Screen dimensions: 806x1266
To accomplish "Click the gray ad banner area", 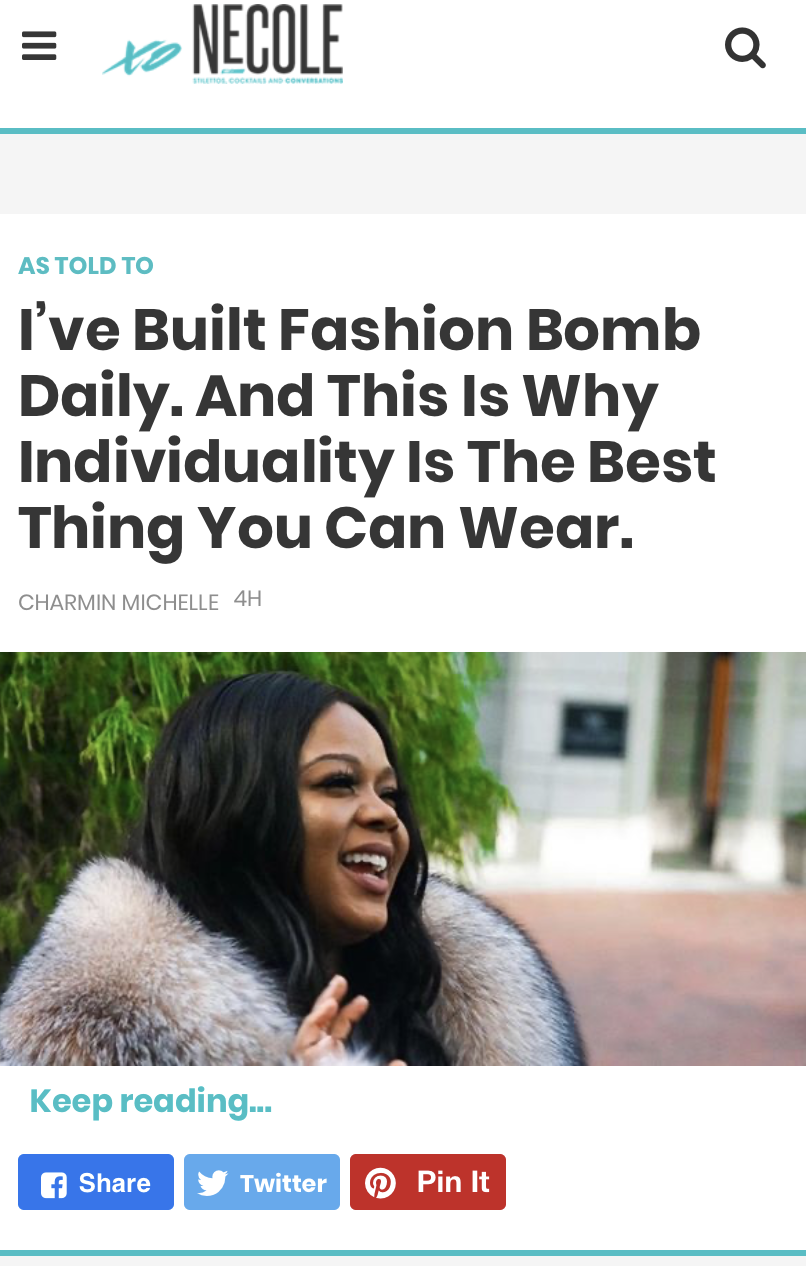I will point(403,173).
